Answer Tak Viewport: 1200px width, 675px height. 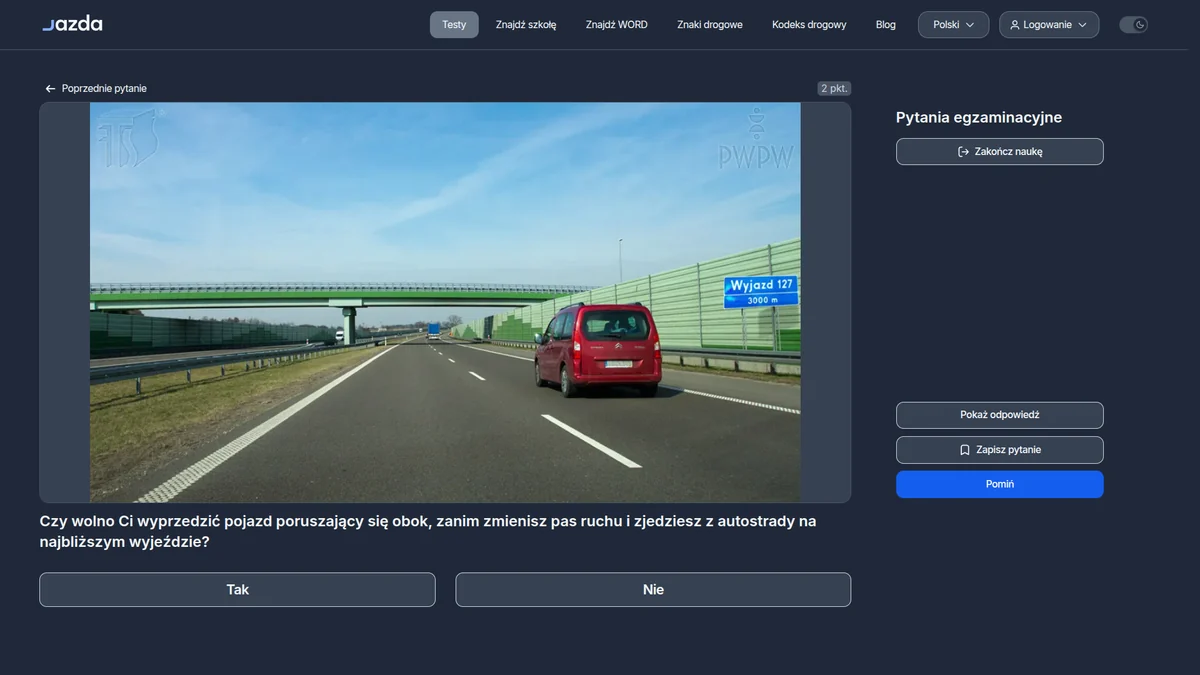point(237,590)
